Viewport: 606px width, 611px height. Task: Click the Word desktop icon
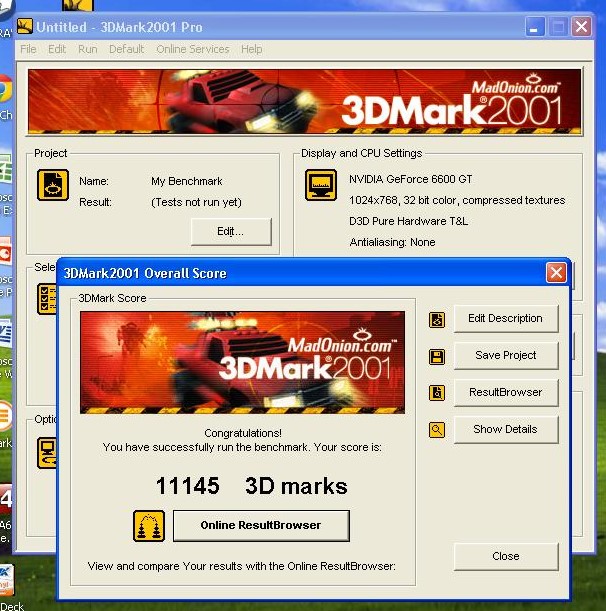[x=5, y=333]
